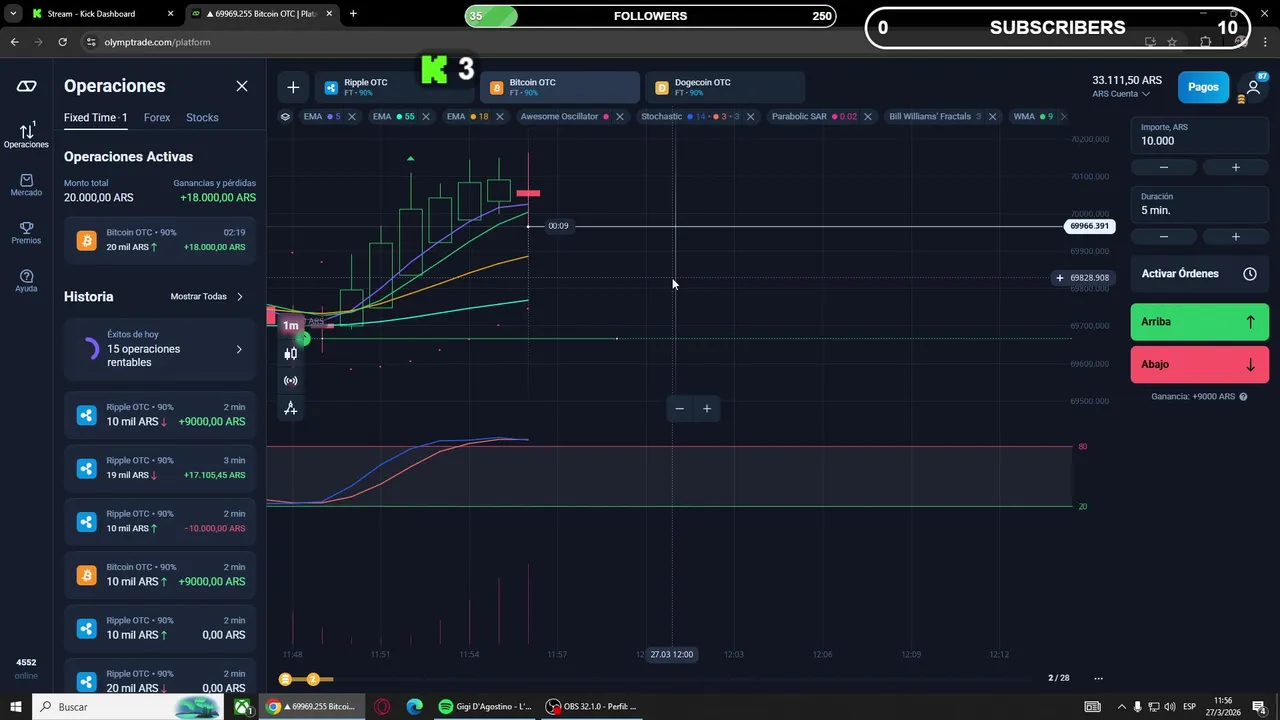Decrease the Duración time

(1164, 237)
